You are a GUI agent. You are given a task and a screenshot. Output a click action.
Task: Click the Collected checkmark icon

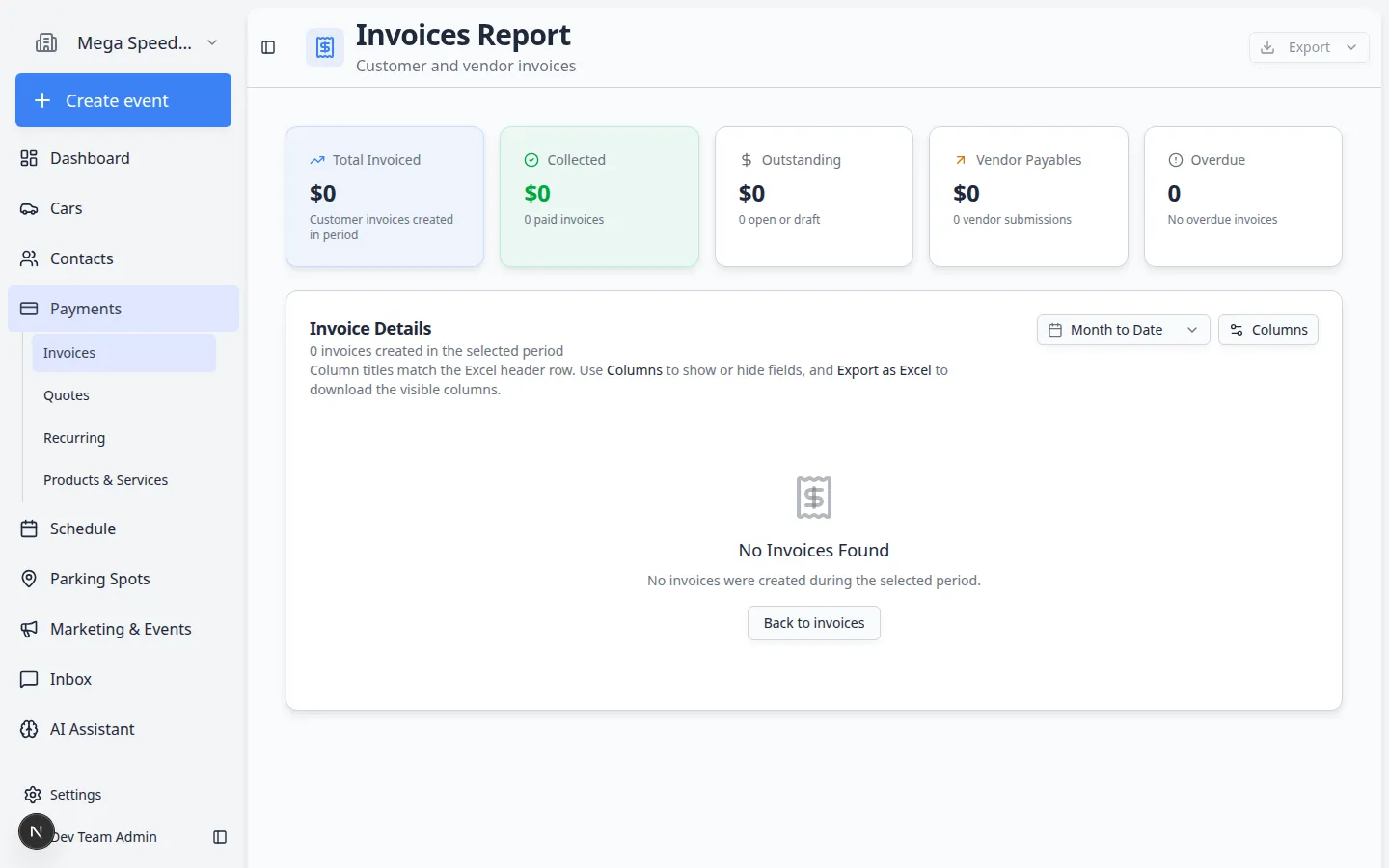click(x=531, y=160)
